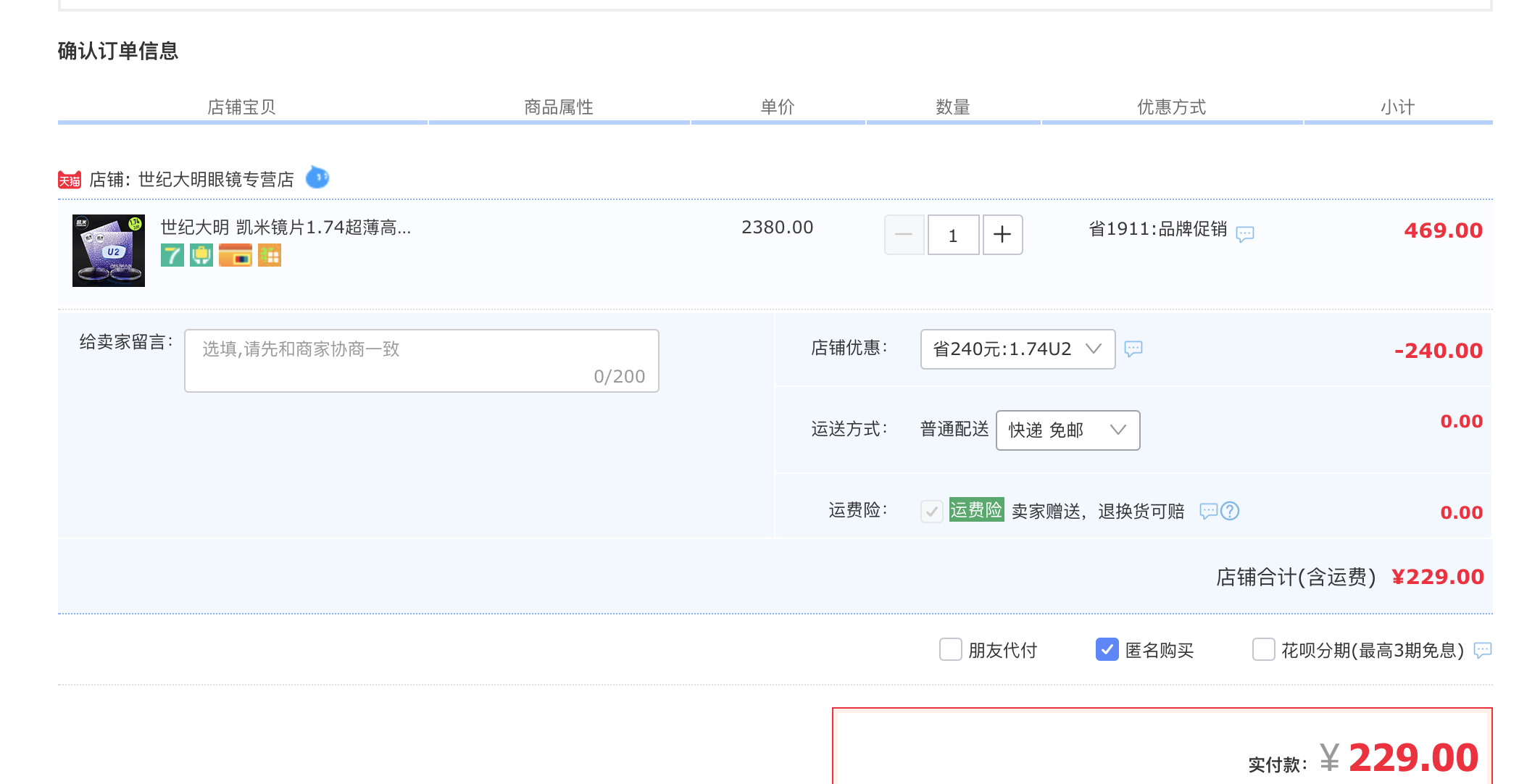Open shop link 世纪大明眼镜专营店

[216, 179]
